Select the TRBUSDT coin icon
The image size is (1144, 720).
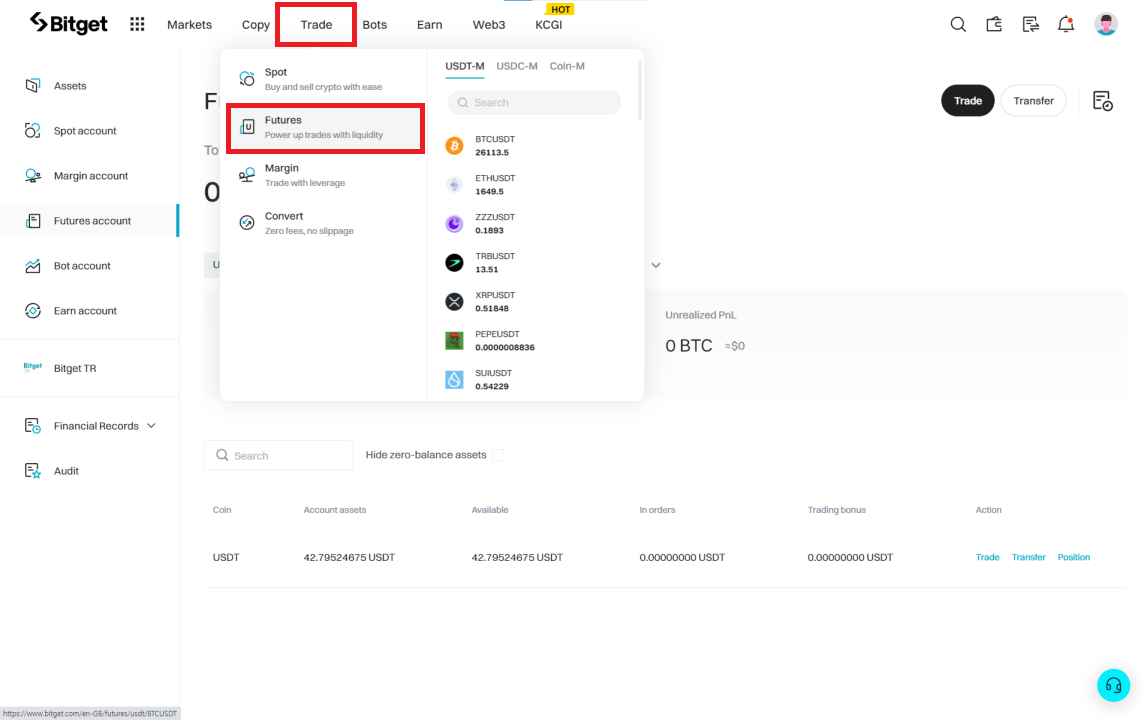click(x=454, y=263)
